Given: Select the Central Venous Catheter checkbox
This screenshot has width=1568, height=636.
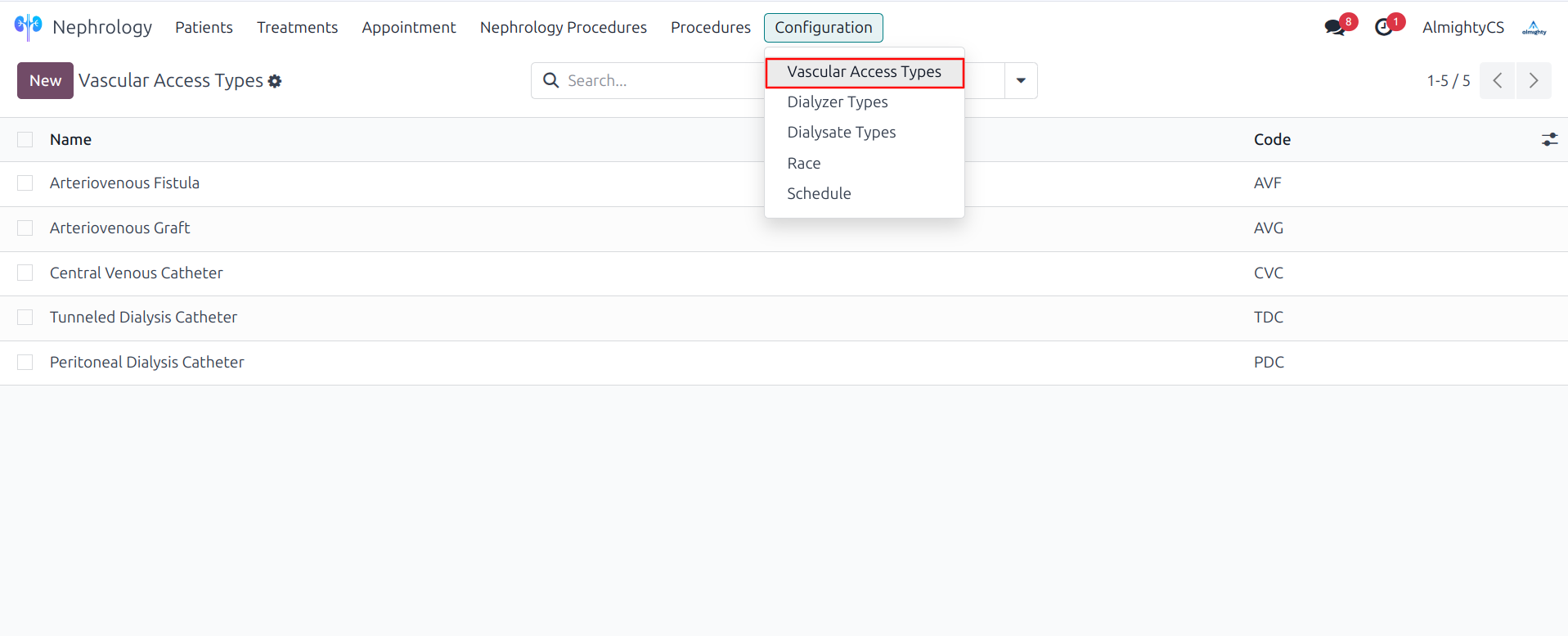Looking at the screenshot, I should click(25, 273).
